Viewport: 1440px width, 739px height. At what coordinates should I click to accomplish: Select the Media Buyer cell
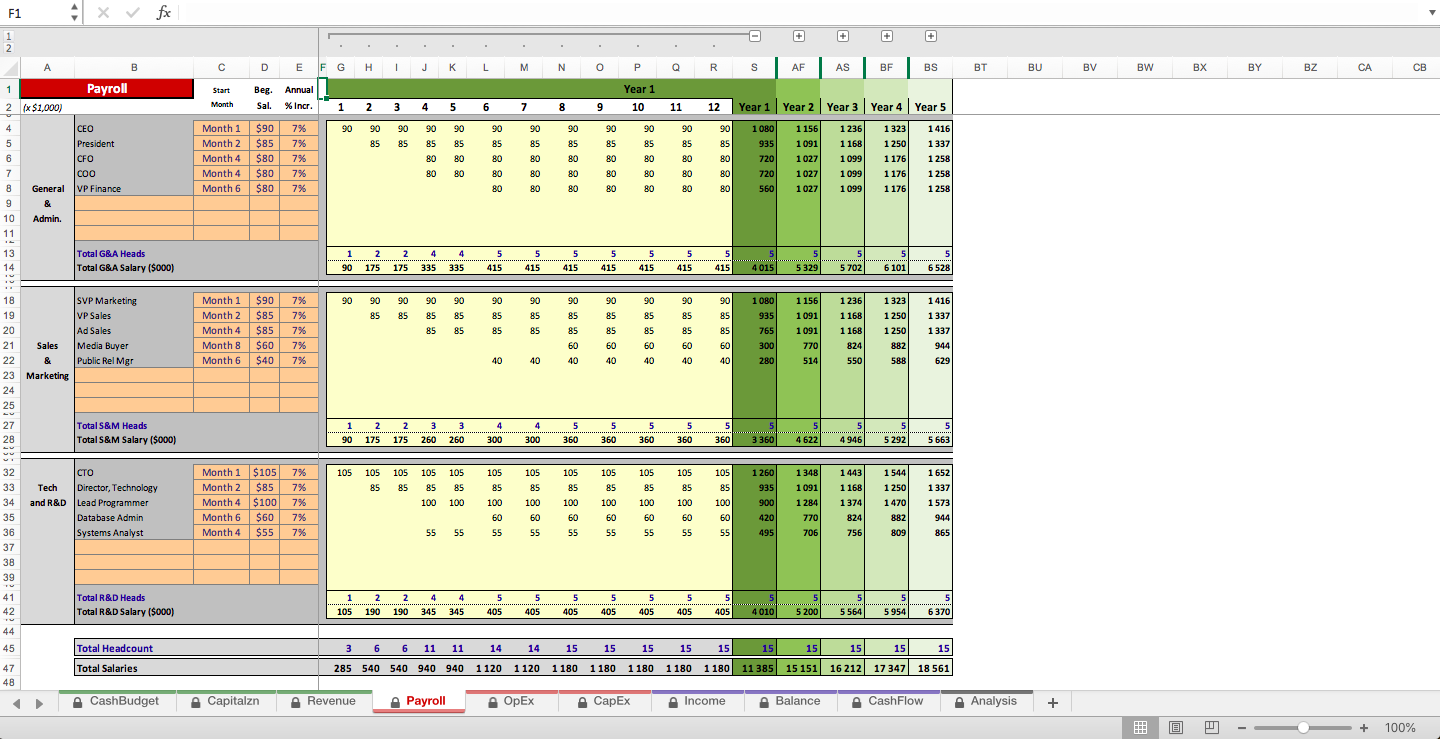coord(134,345)
